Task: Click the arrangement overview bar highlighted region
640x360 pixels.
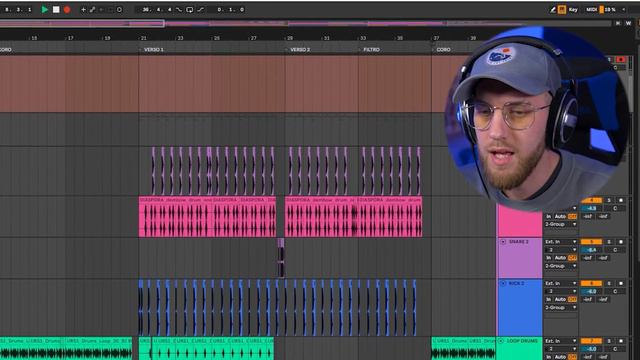Action: tap(82, 24)
